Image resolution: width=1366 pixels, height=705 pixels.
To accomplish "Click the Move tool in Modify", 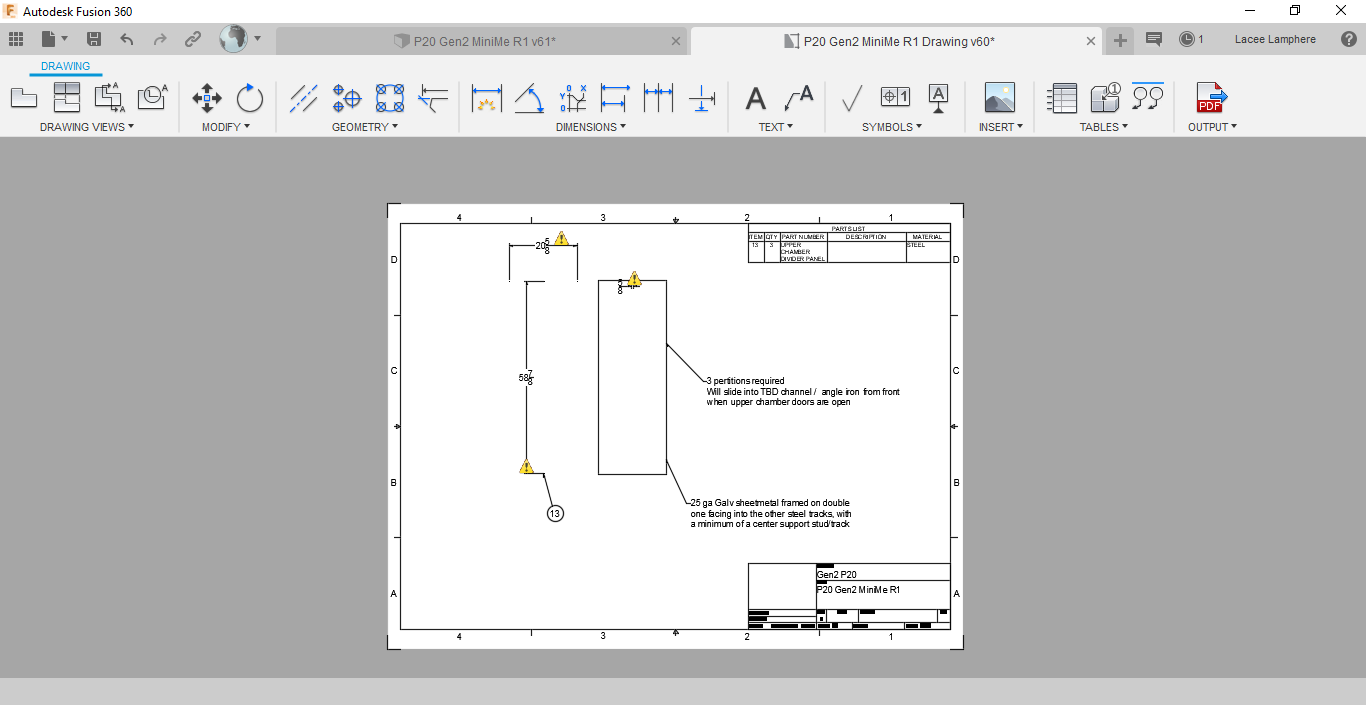I will (x=207, y=98).
